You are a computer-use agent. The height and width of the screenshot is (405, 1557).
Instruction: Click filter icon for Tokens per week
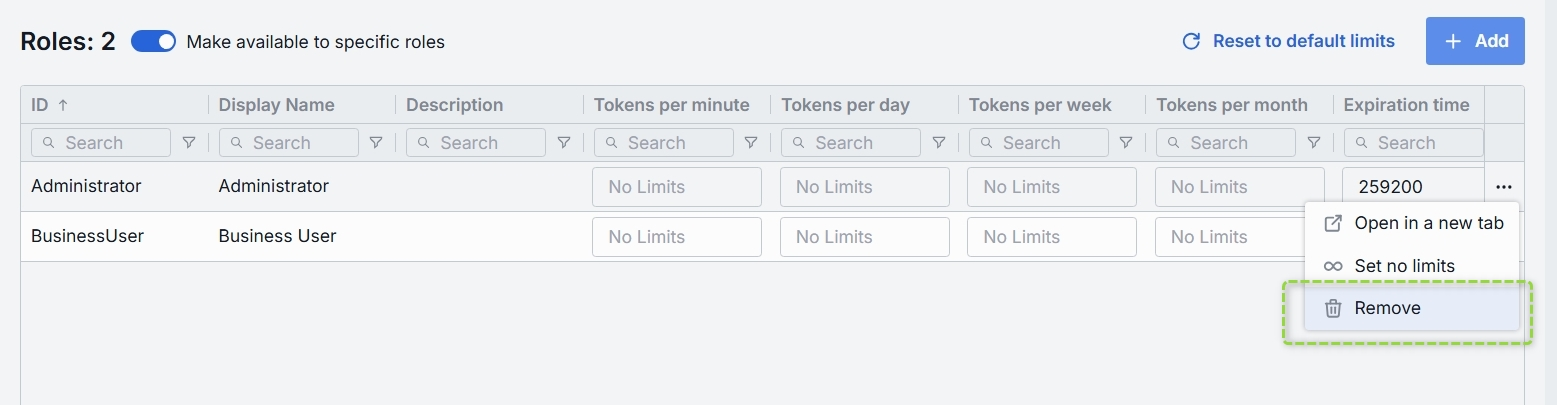(x=1126, y=143)
